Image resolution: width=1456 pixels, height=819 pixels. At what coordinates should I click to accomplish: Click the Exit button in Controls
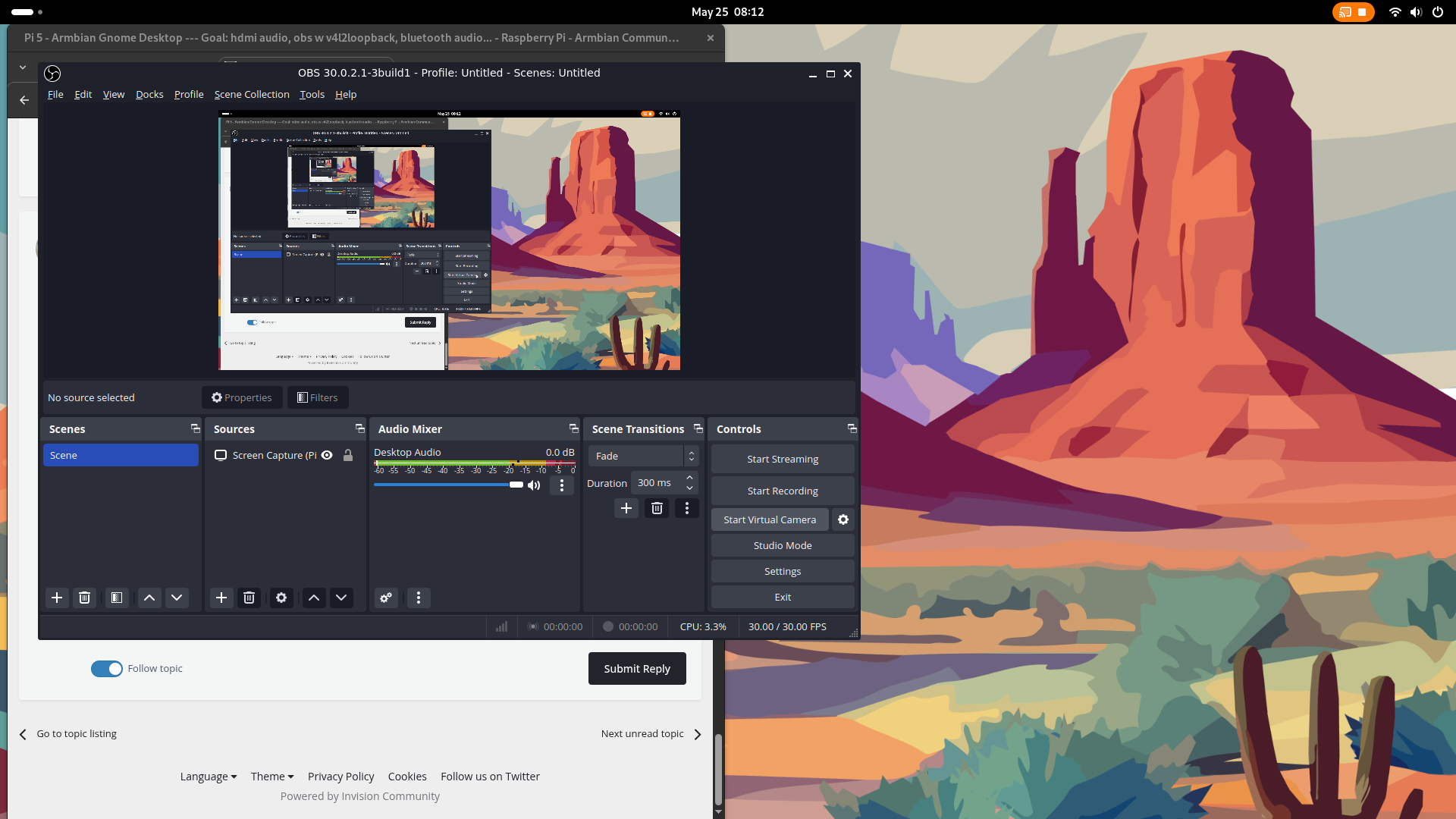point(783,597)
